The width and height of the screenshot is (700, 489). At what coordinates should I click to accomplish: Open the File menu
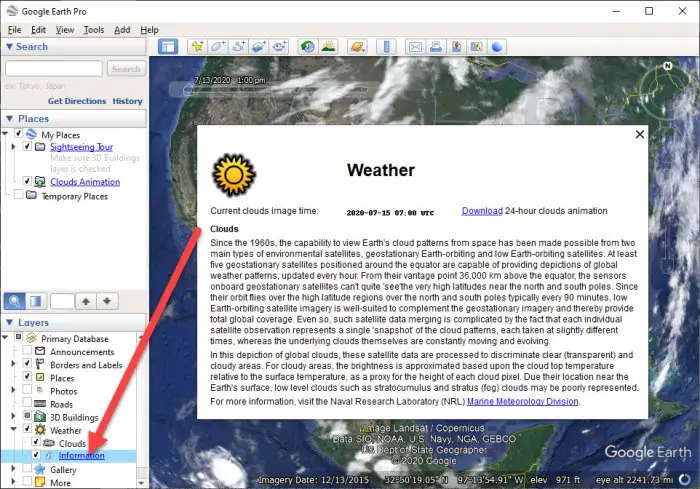click(x=14, y=29)
